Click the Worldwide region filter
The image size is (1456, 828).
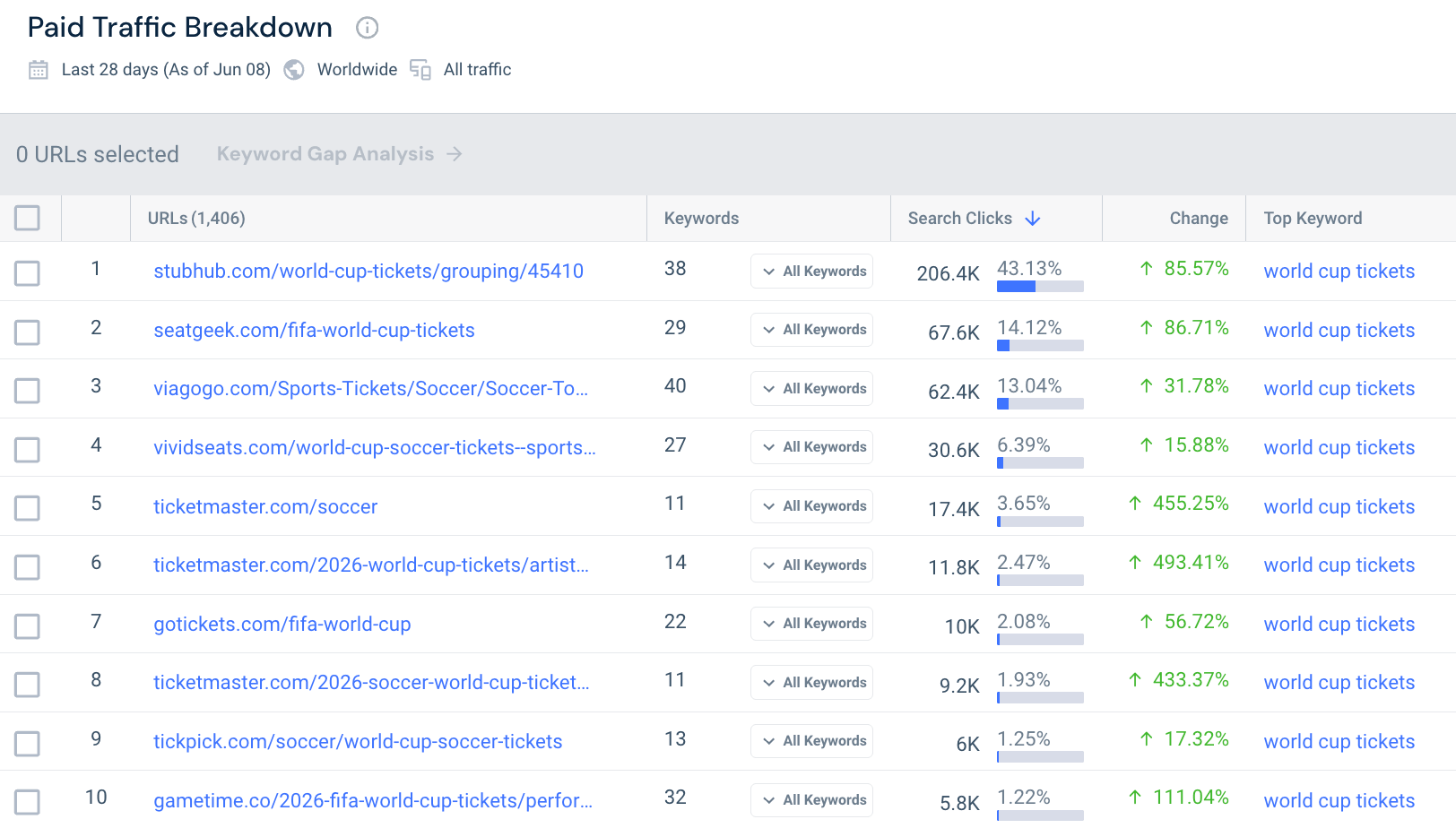pos(357,70)
